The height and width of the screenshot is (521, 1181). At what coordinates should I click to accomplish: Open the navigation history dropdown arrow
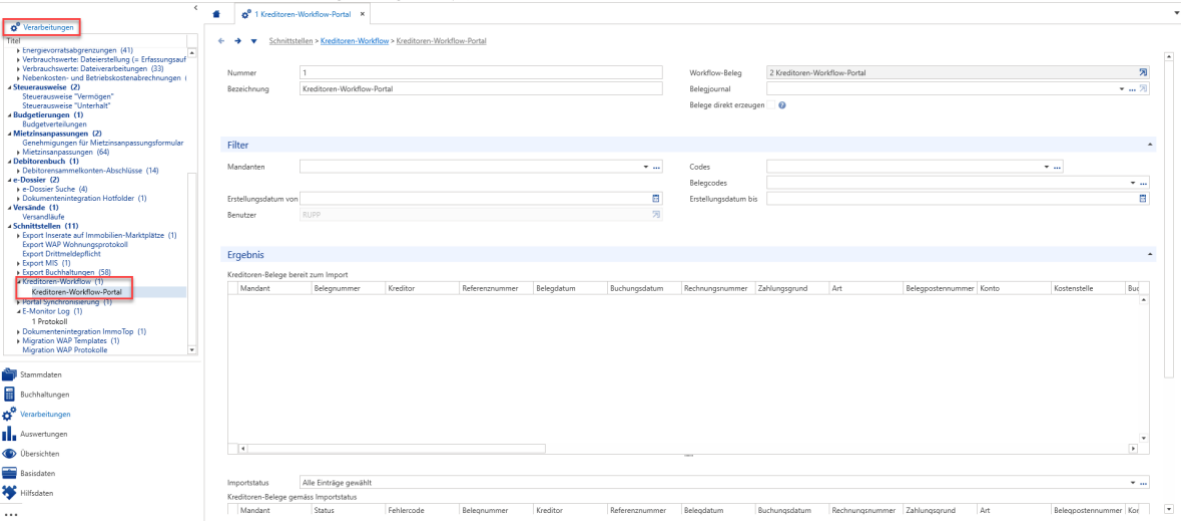[x=254, y=41]
